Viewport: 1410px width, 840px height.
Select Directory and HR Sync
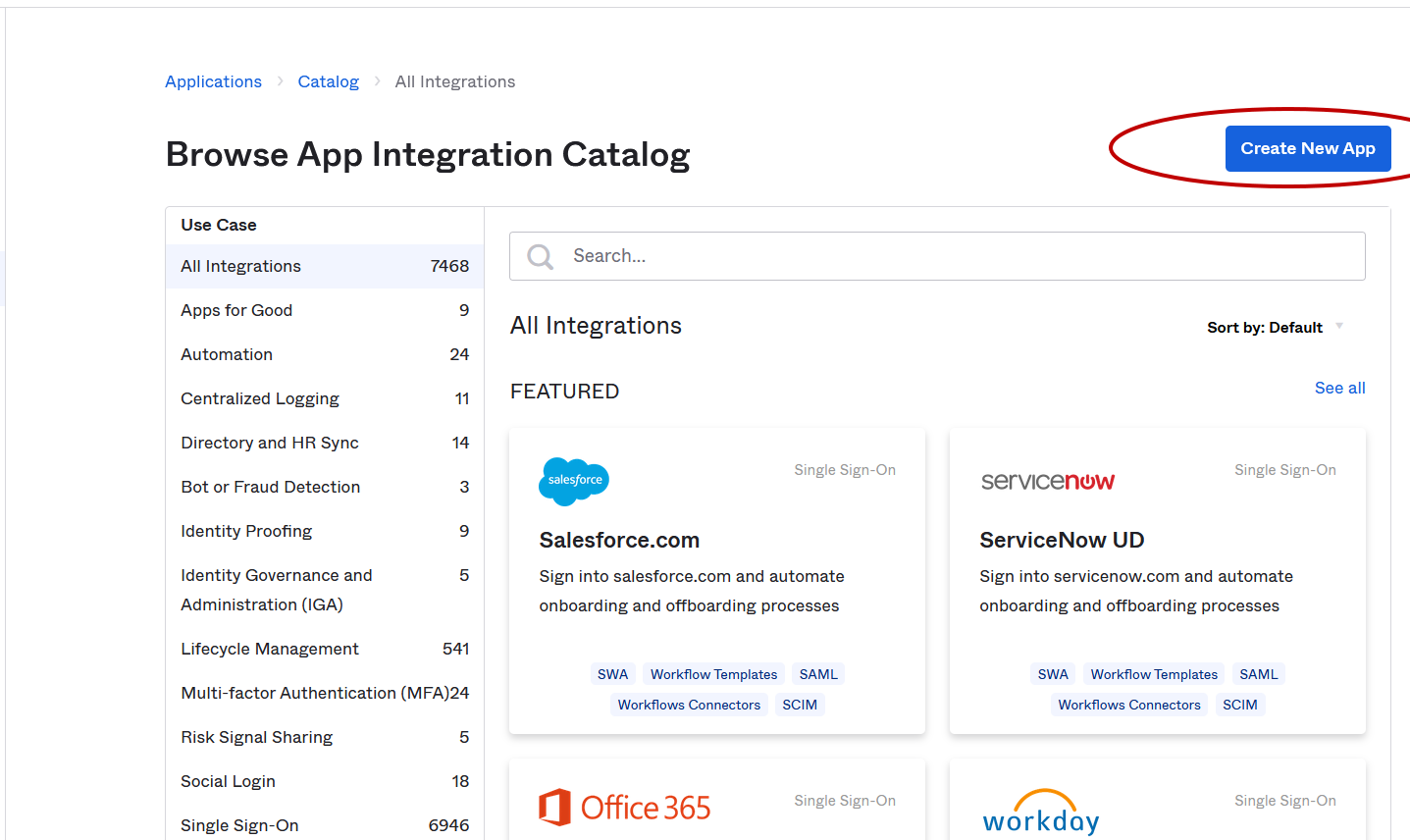325,443
